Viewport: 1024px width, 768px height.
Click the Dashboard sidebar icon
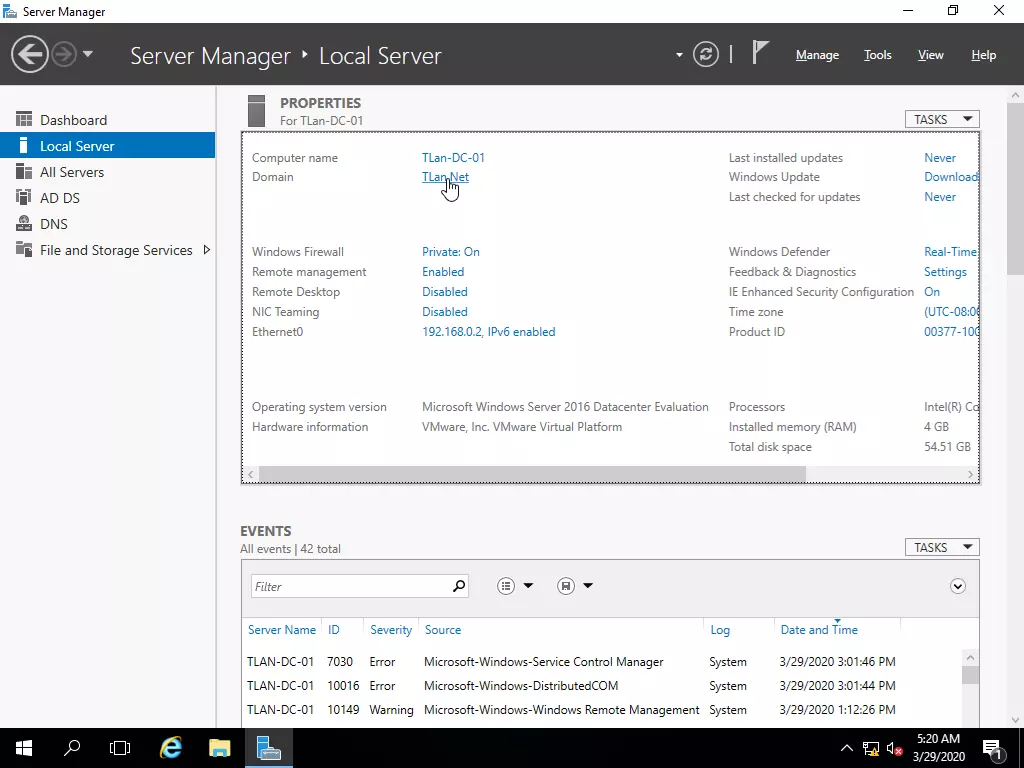[24, 119]
